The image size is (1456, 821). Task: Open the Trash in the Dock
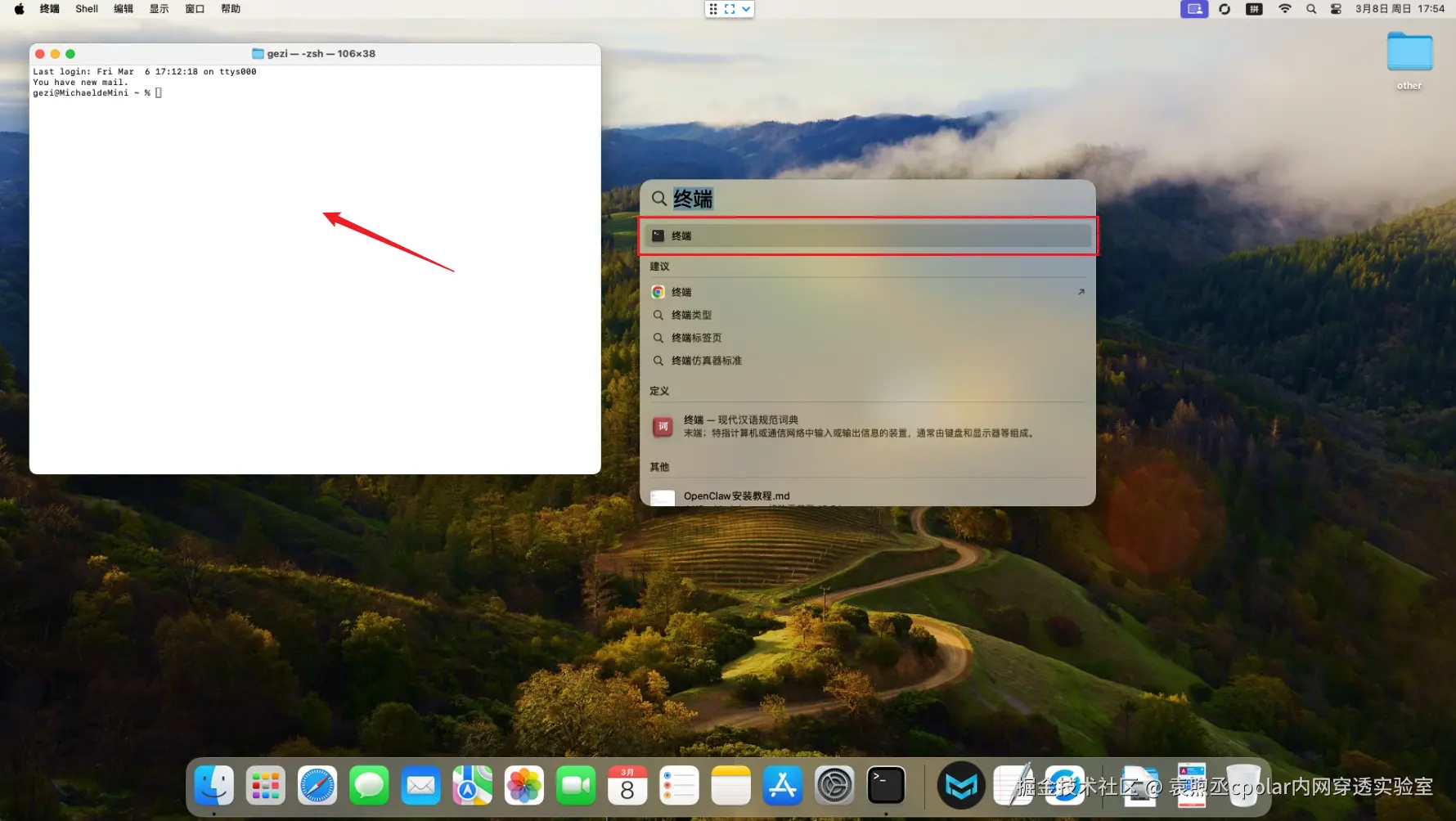point(1243,786)
